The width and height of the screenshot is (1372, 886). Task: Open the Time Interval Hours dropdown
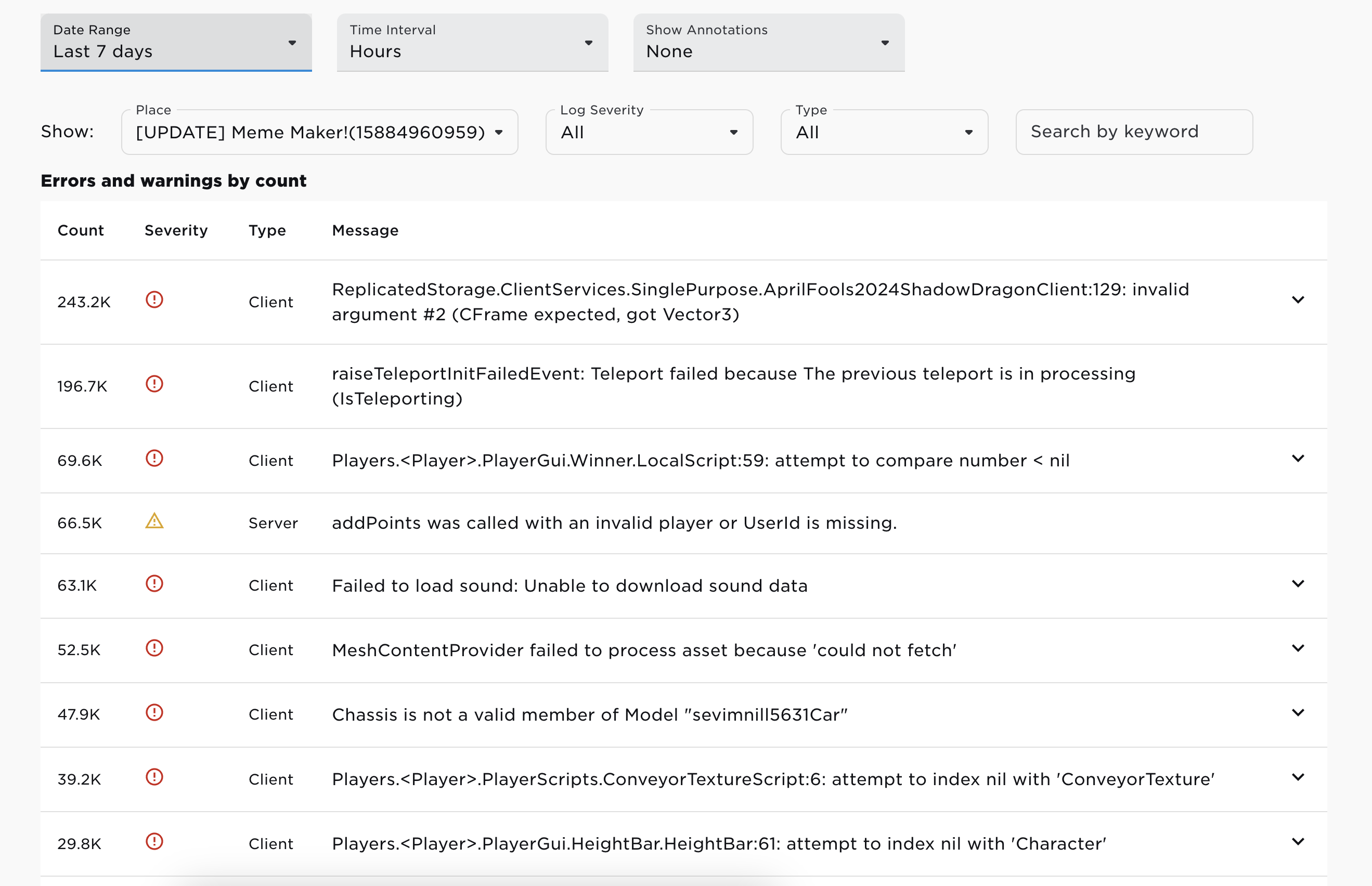pos(472,43)
